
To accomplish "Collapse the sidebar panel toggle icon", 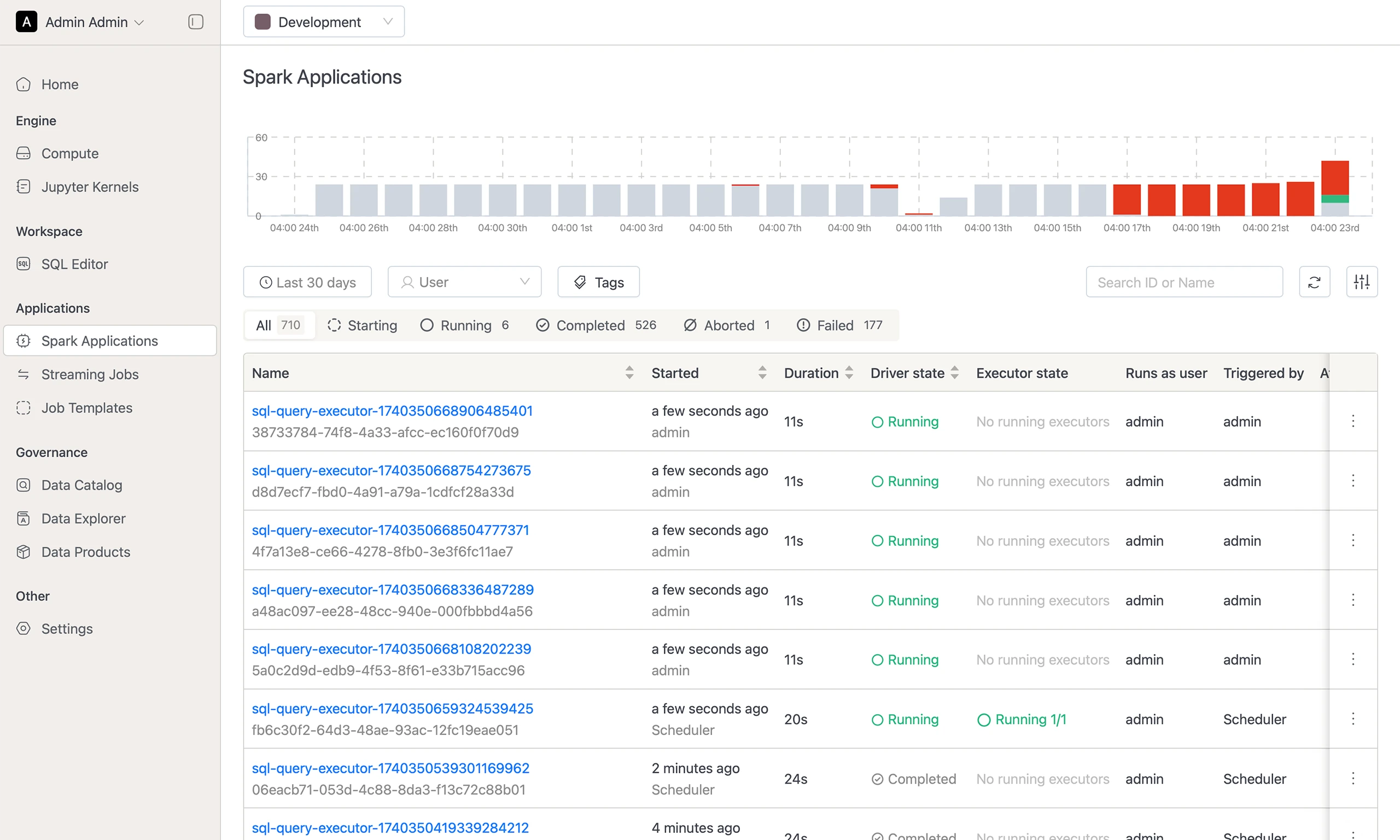I will [x=195, y=22].
